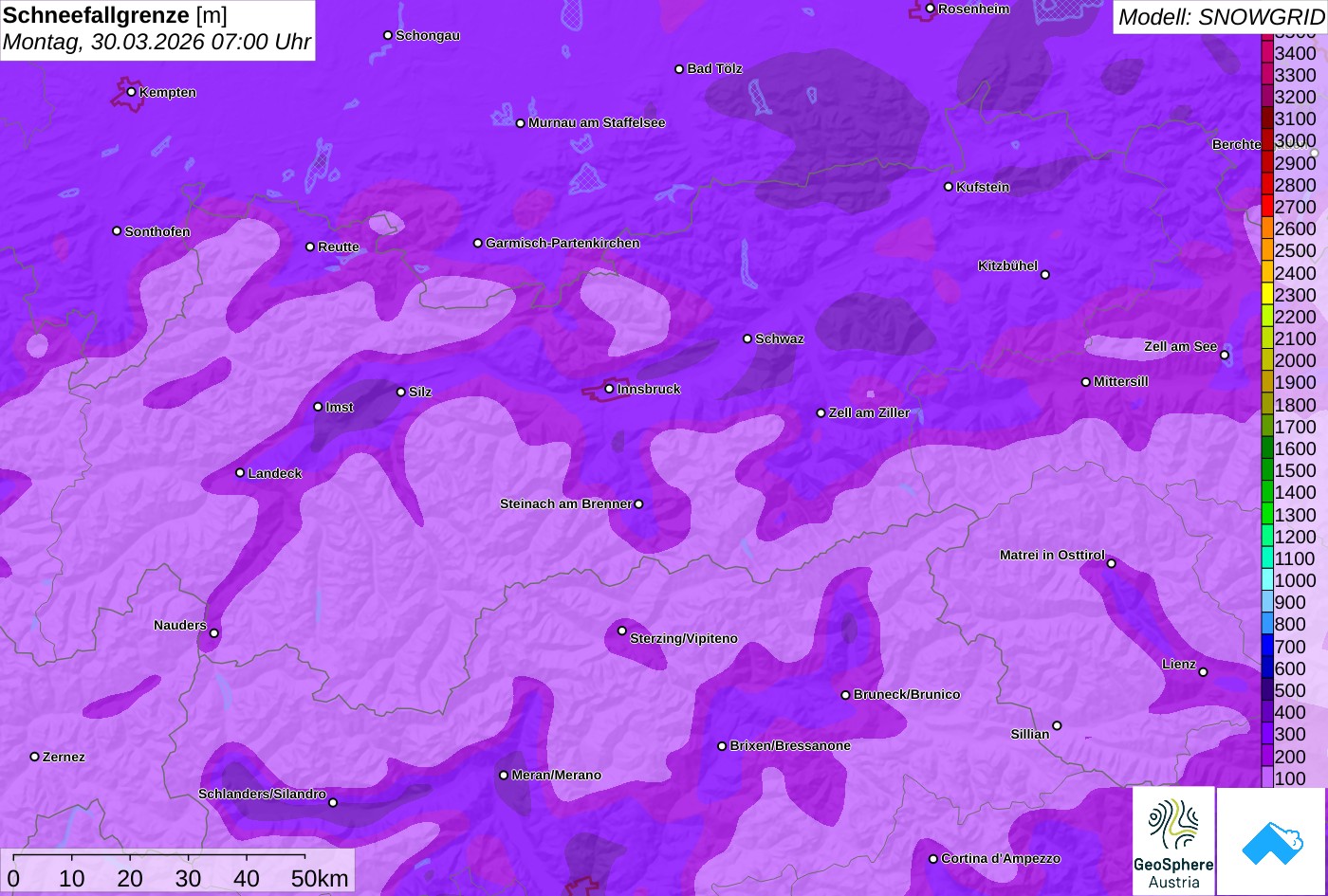Screen dimensions: 1328x896
Task: Click the Zell am See marker dot
Action: pos(1224,356)
